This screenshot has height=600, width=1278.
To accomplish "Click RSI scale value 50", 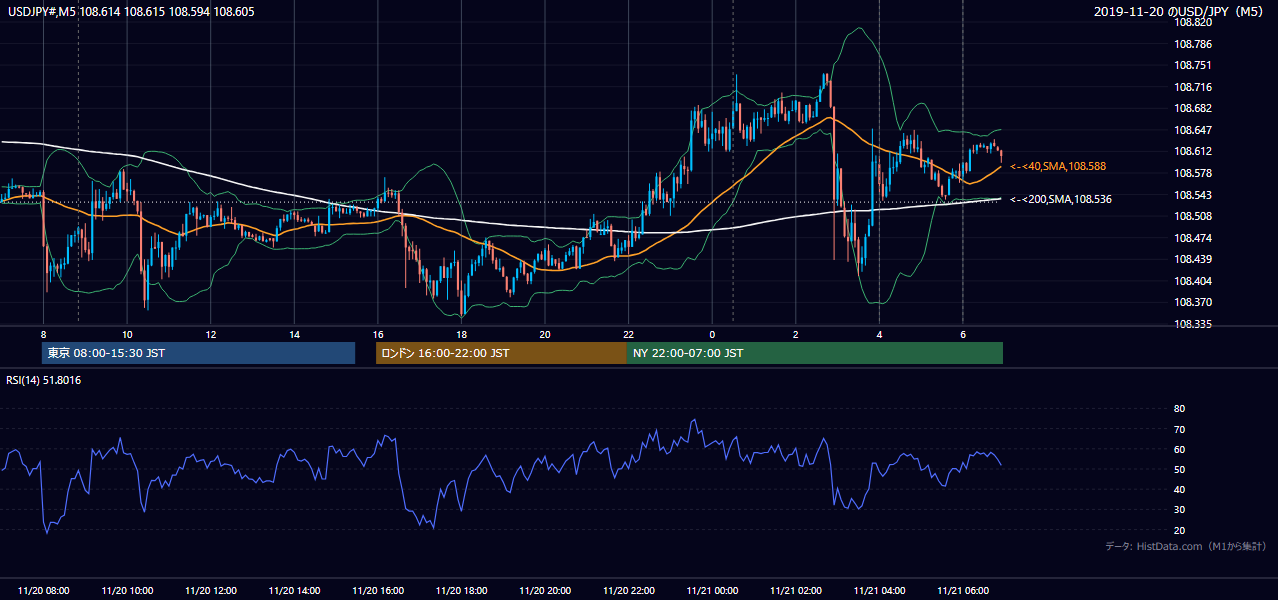I will pos(1179,469).
